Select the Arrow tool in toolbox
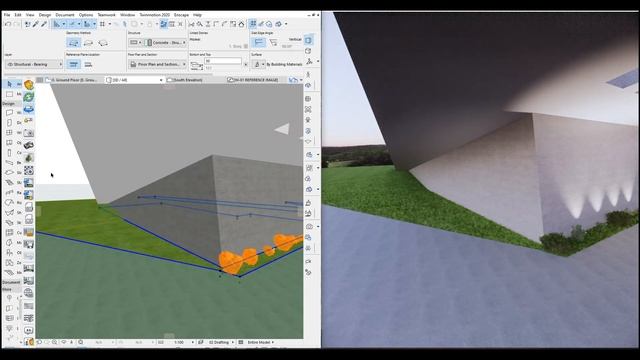The width and height of the screenshot is (640, 360). click(9, 84)
